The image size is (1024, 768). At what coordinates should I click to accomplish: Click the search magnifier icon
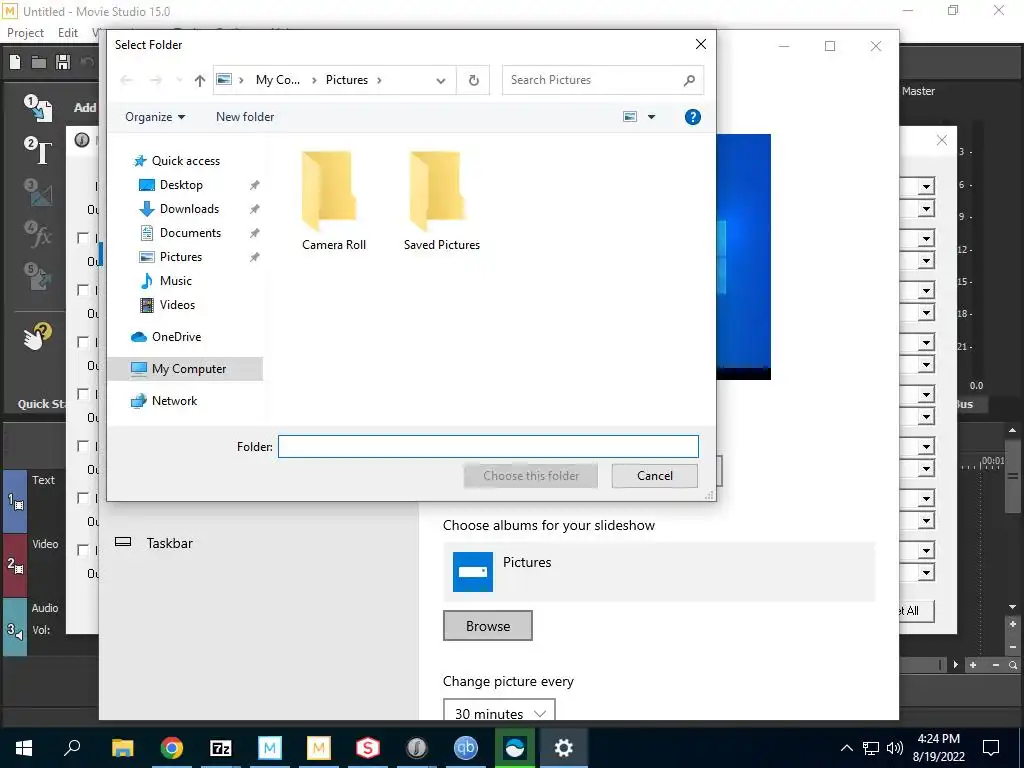tap(689, 80)
